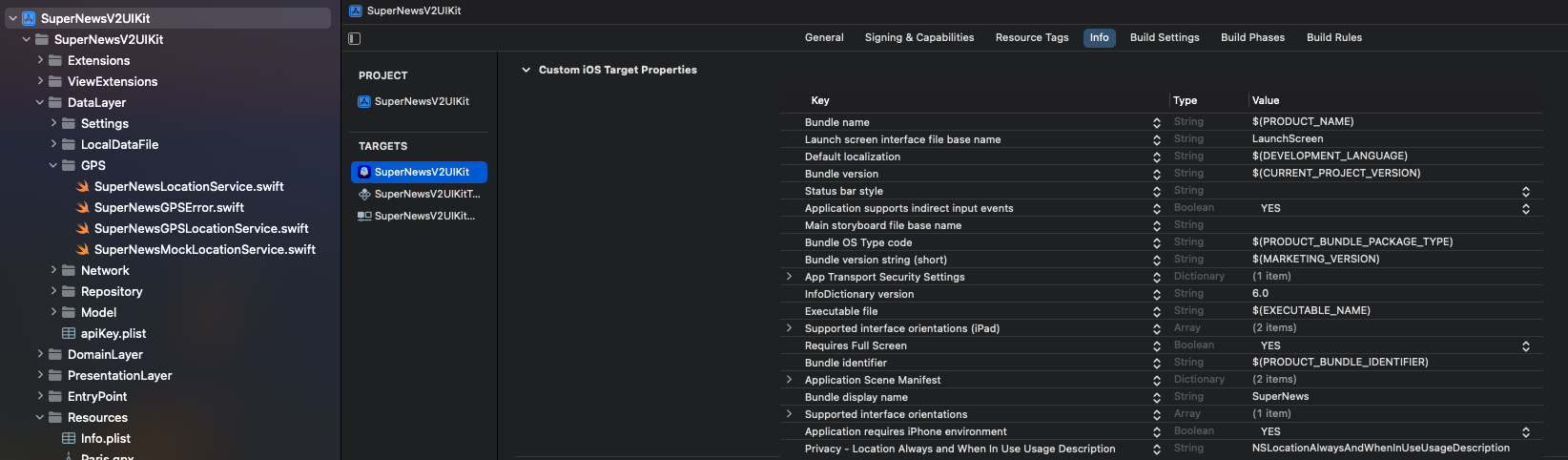Screen dimensions: 1568x460
Task: Select the SuperNewsV2UIKit... UI test target
Action: pos(419,216)
